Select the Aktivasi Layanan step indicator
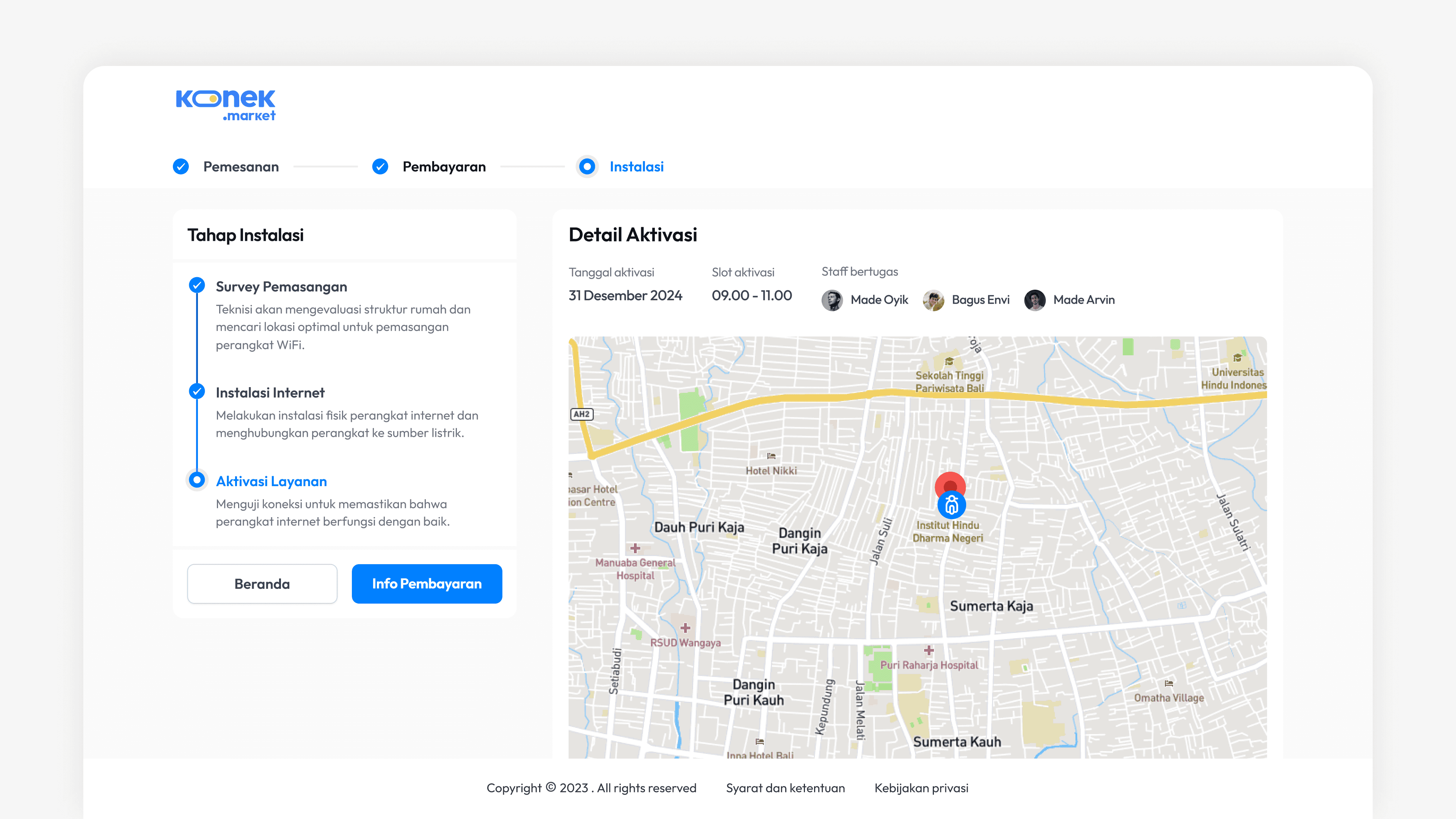This screenshot has height=819, width=1456. (197, 480)
